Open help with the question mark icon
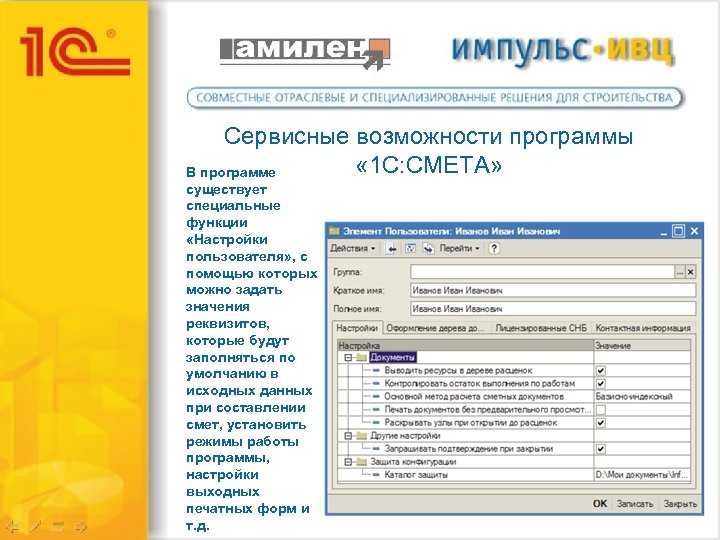 [494, 248]
